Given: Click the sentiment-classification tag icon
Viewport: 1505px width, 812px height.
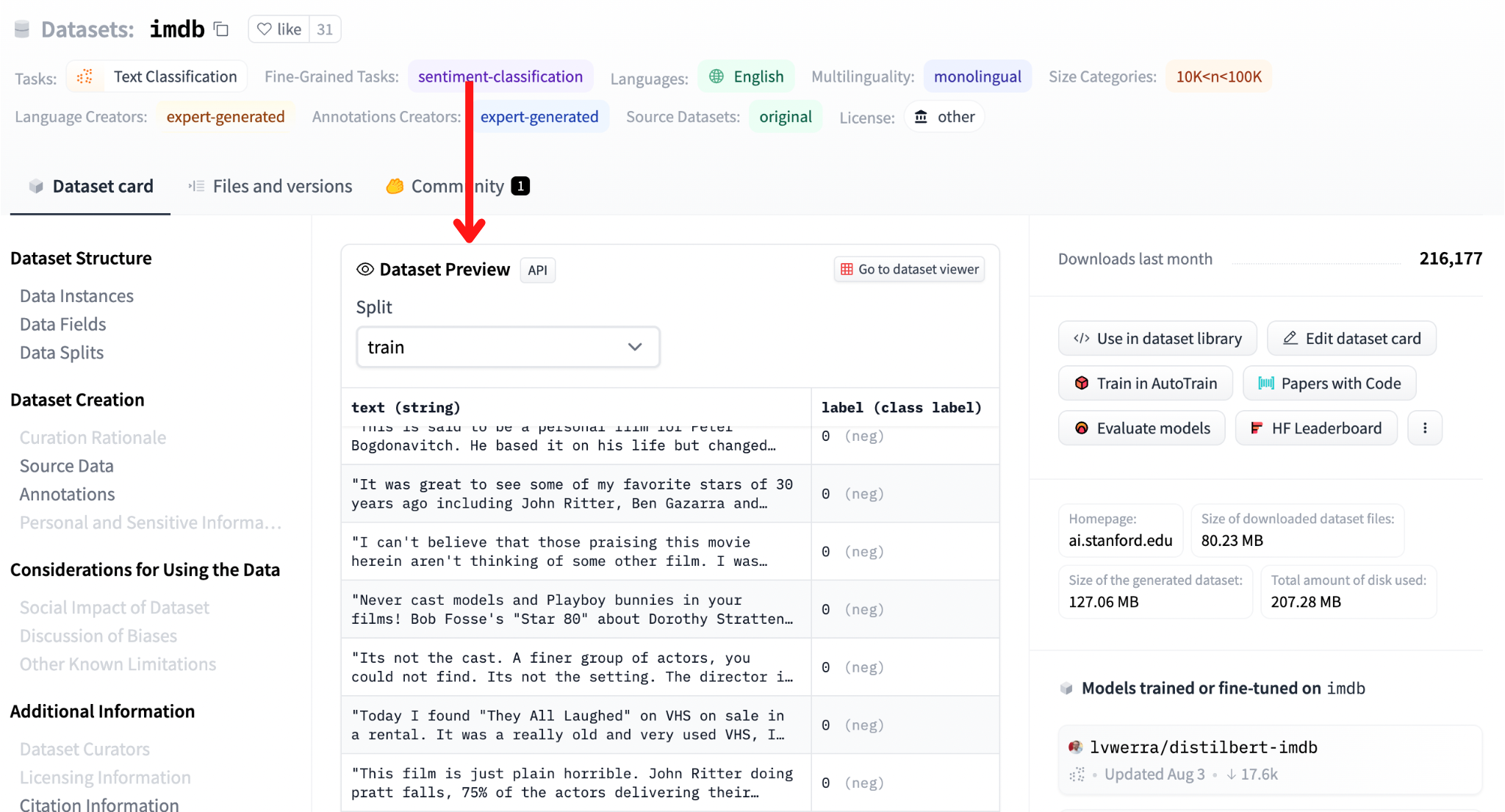Looking at the screenshot, I should point(500,76).
